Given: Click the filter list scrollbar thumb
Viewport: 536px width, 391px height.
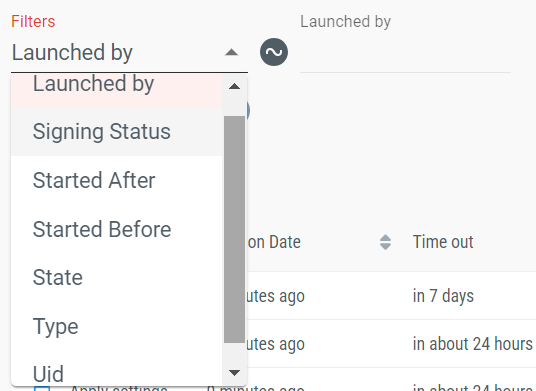Looking at the screenshot, I should (234, 229).
